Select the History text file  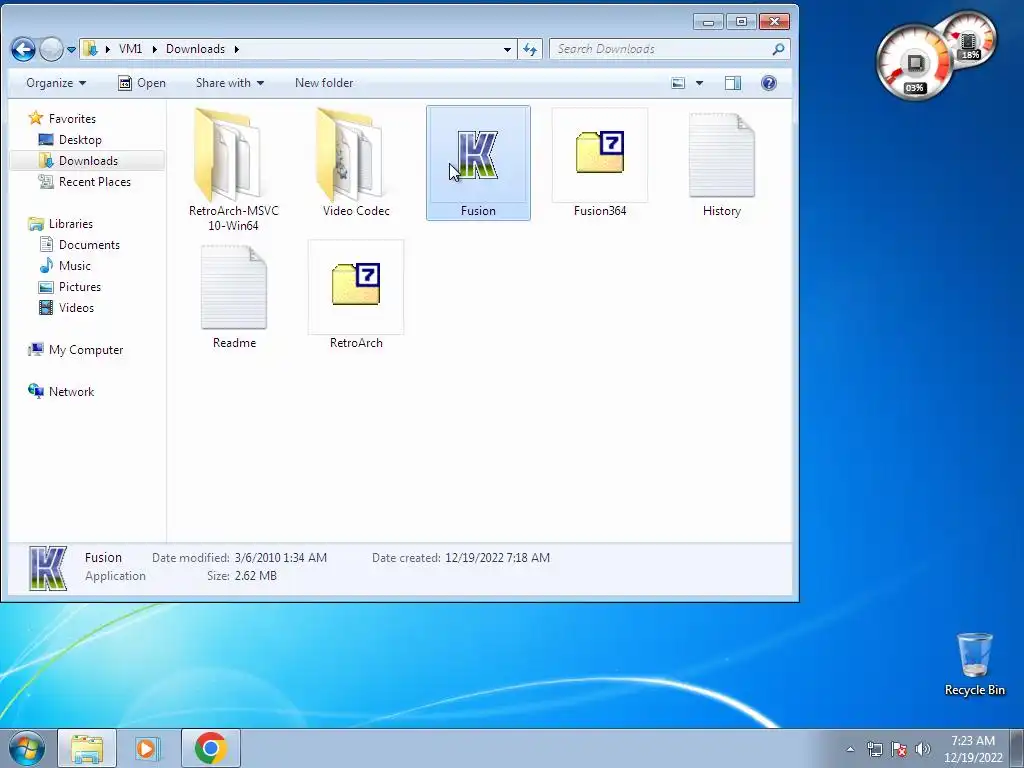[722, 163]
